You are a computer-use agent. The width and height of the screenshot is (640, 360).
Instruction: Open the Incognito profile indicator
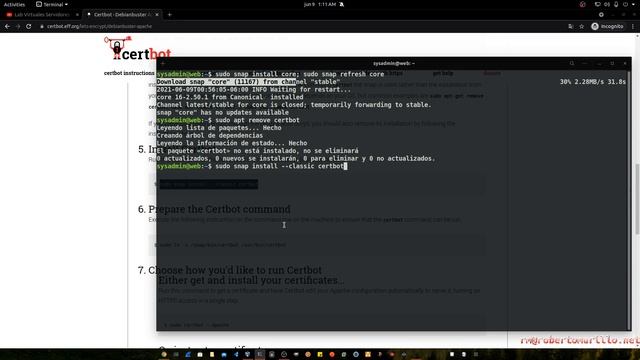607,26
